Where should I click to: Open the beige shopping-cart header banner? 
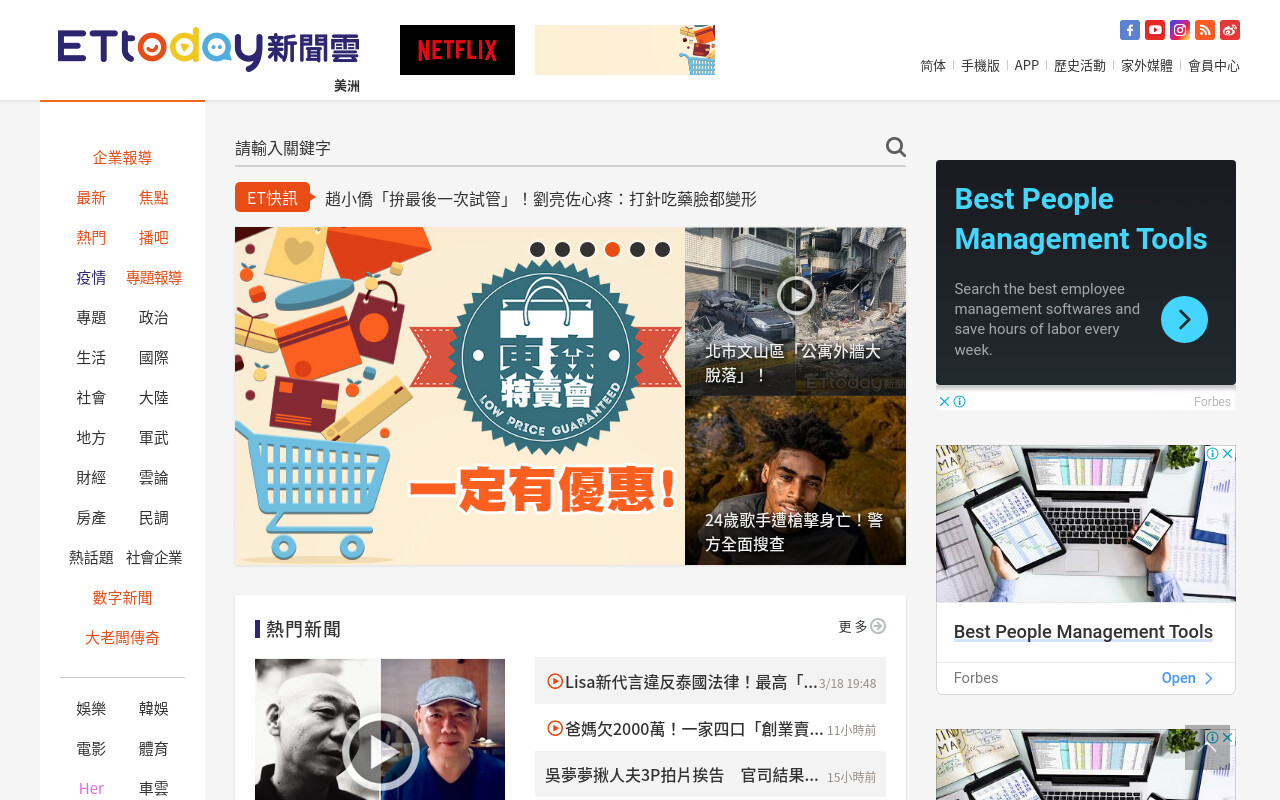click(625, 50)
